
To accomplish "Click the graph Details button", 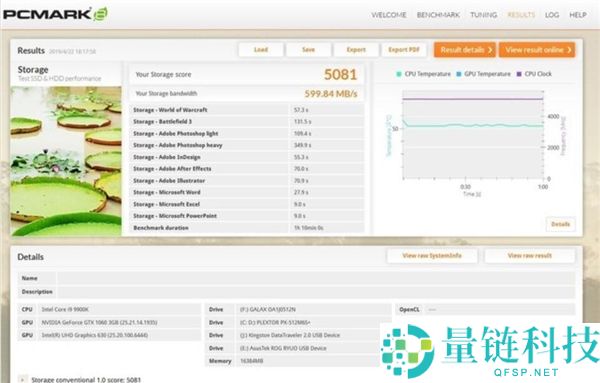I will click(561, 224).
